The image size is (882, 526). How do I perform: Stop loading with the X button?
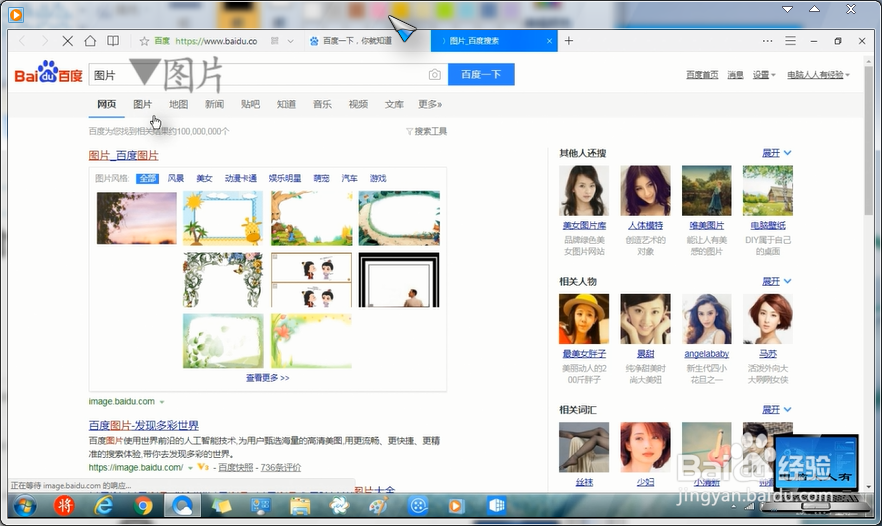[68, 41]
